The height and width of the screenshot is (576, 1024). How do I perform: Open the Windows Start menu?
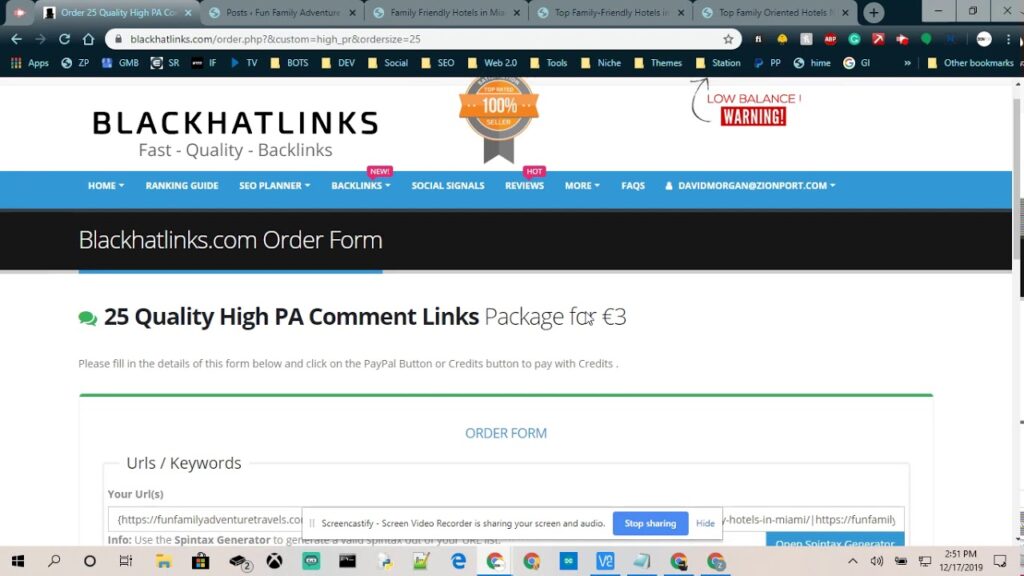18,561
